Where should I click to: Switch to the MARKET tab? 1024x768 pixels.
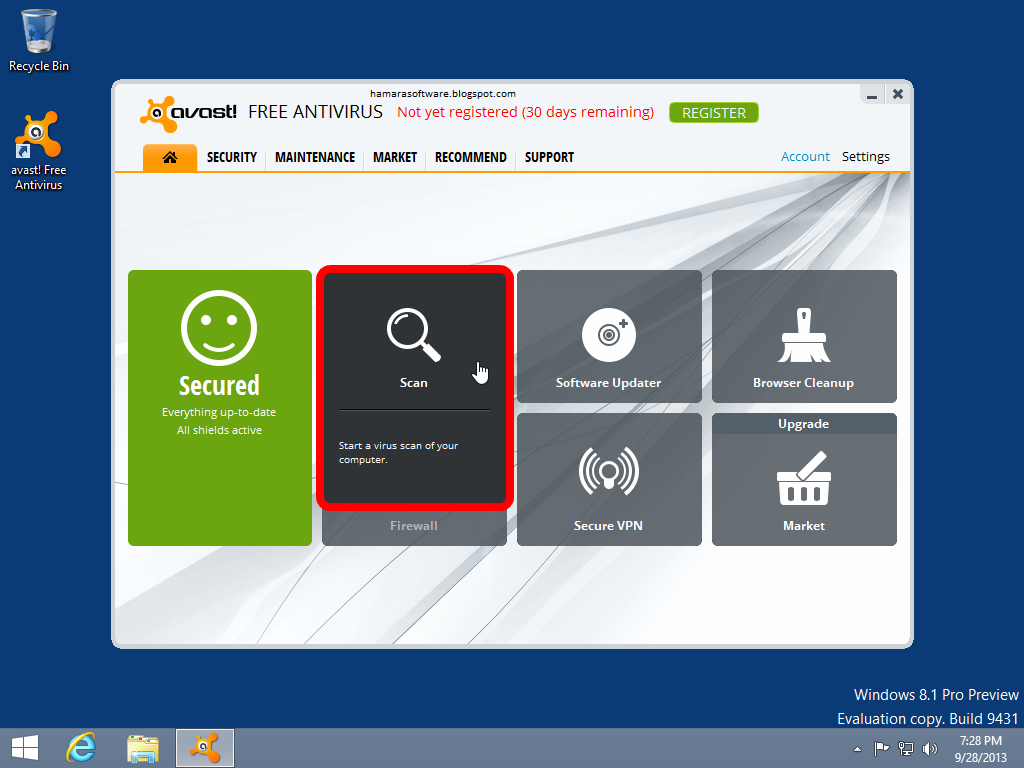(x=395, y=157)
